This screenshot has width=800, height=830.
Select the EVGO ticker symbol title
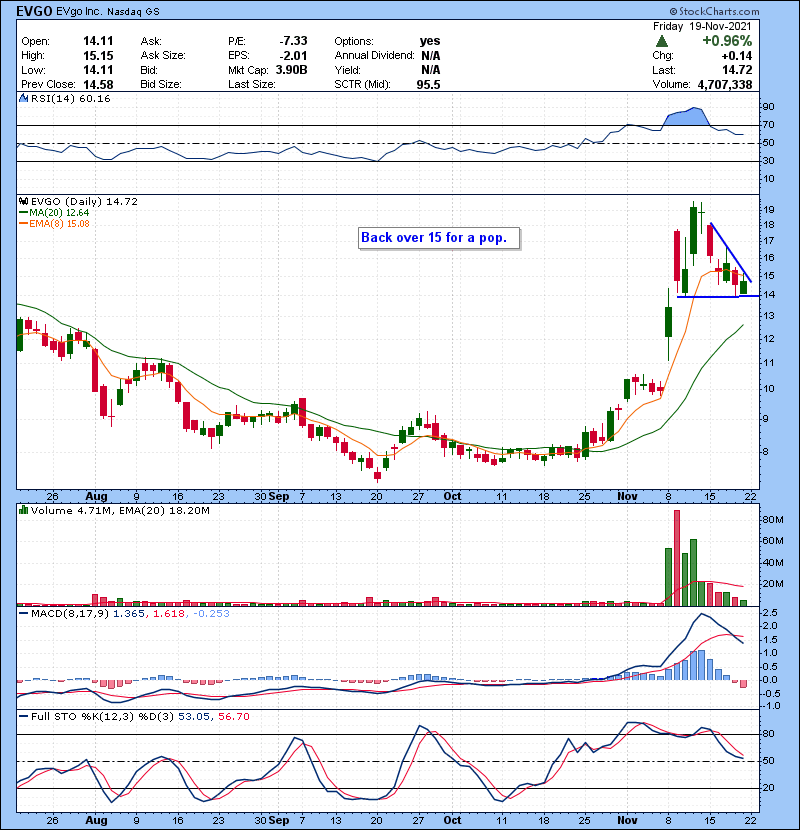pos(34,11)
